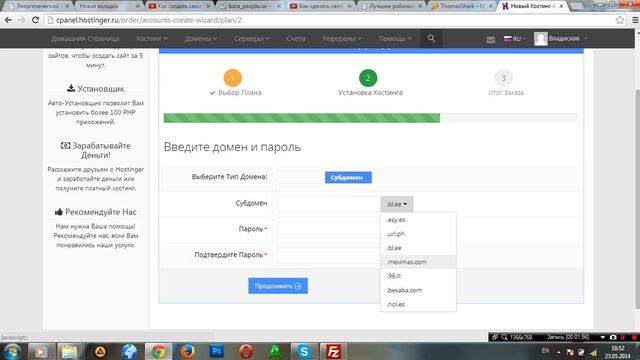Click the step 3 circle Итог Заказа
The width and height of the screenshot is (640, 360).
(x=503, y=78)
